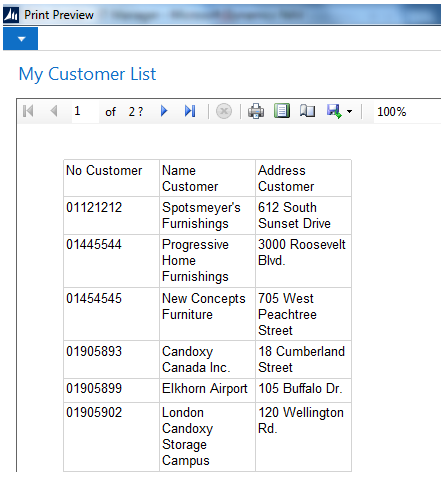Open page setup settings
The height and width of the screenshot is (479, 442).
(x=307, y=111)
